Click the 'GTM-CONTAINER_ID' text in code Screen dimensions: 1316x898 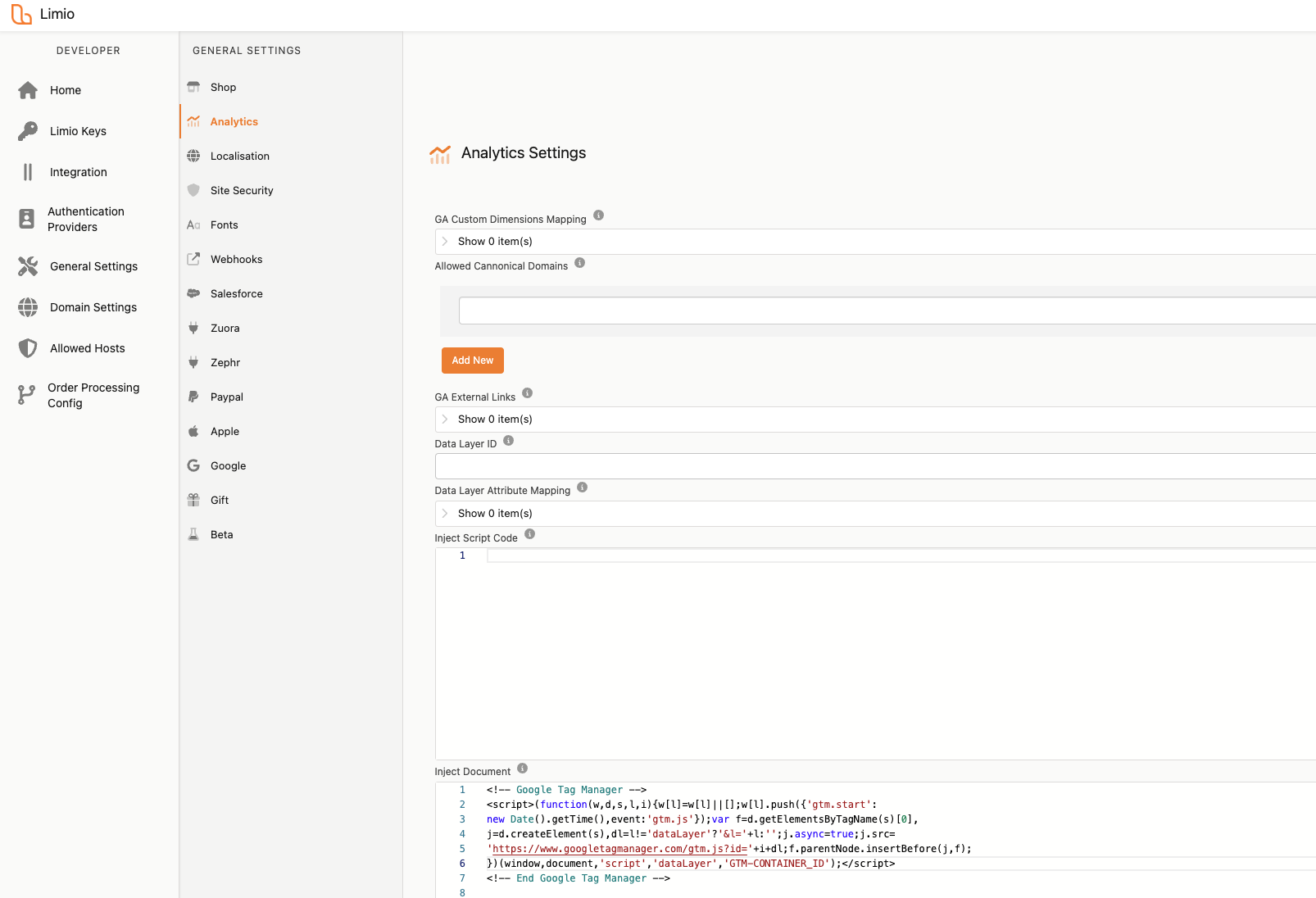click(777, 864)
